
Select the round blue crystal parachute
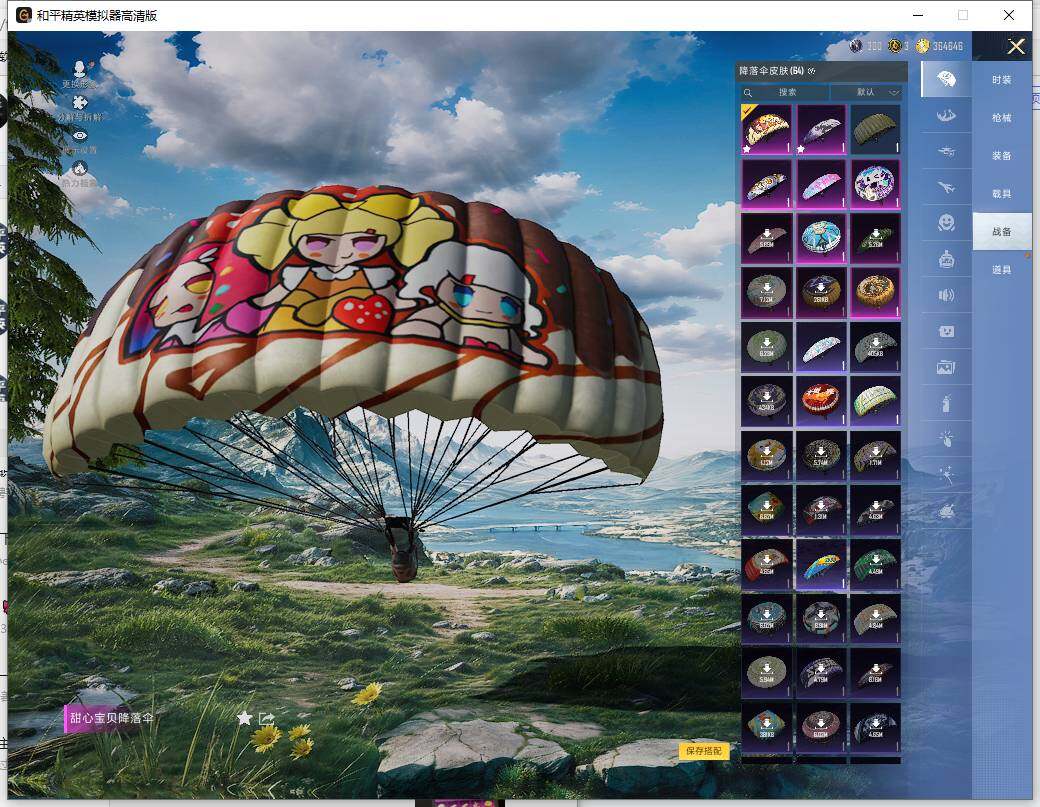click(821, 238)
